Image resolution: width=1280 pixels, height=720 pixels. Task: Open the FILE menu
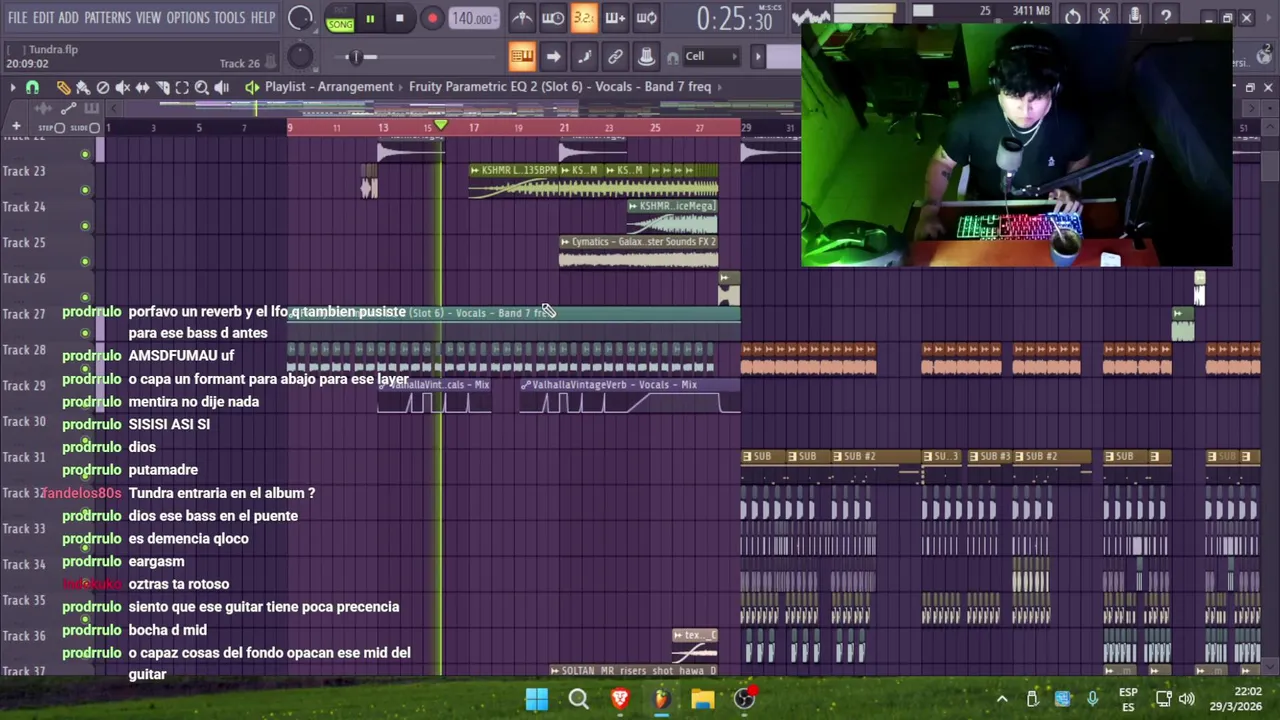pos(18,18)
